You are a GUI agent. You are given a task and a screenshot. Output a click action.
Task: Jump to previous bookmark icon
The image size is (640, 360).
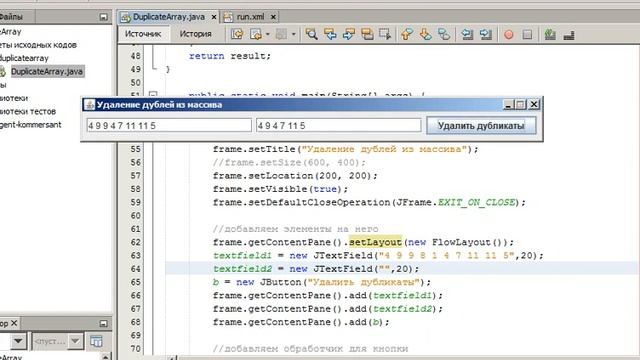[x=407, y=34]
